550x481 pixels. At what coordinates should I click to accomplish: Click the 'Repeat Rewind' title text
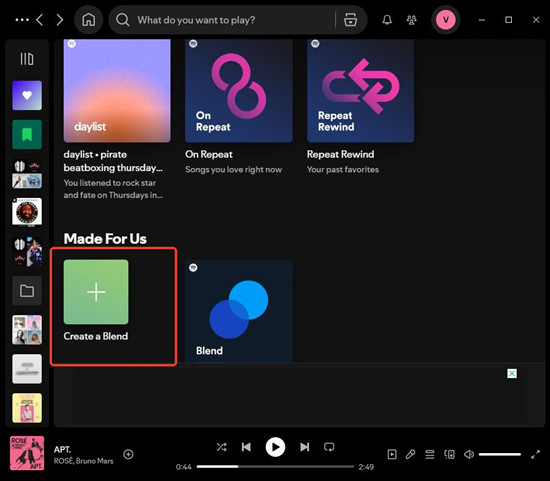341,154
